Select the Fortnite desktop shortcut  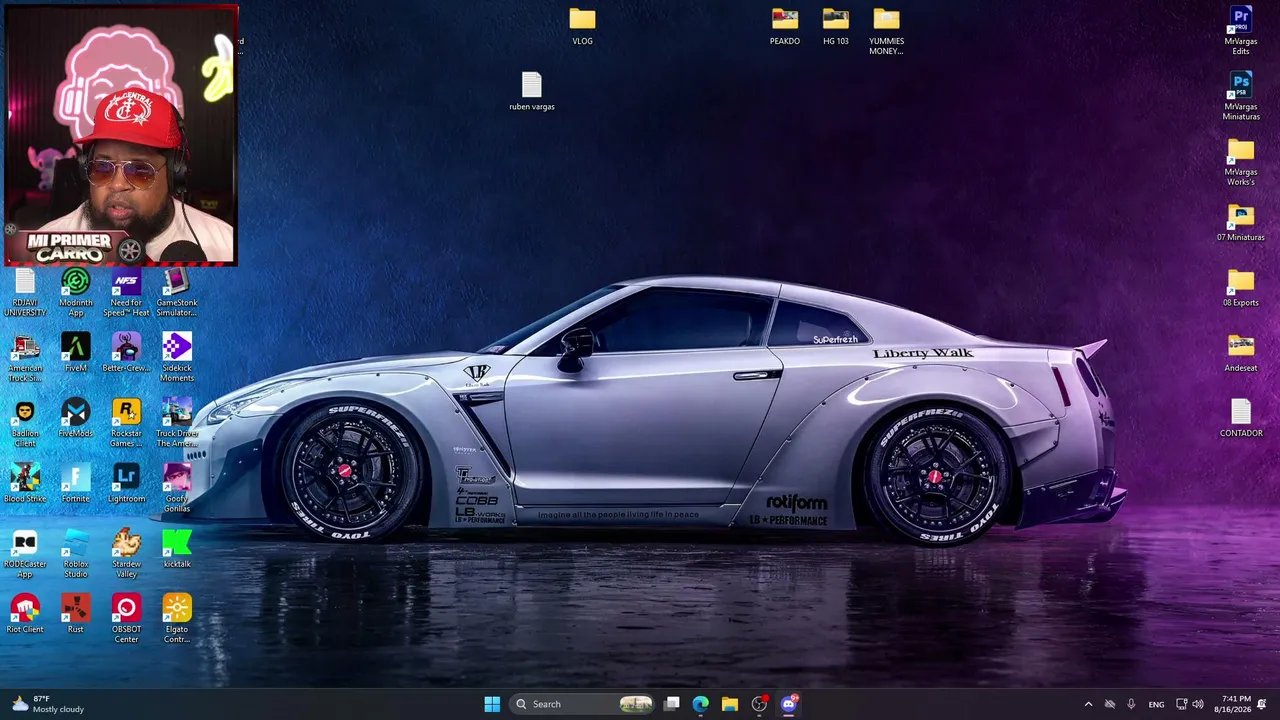tap(76, 484)
